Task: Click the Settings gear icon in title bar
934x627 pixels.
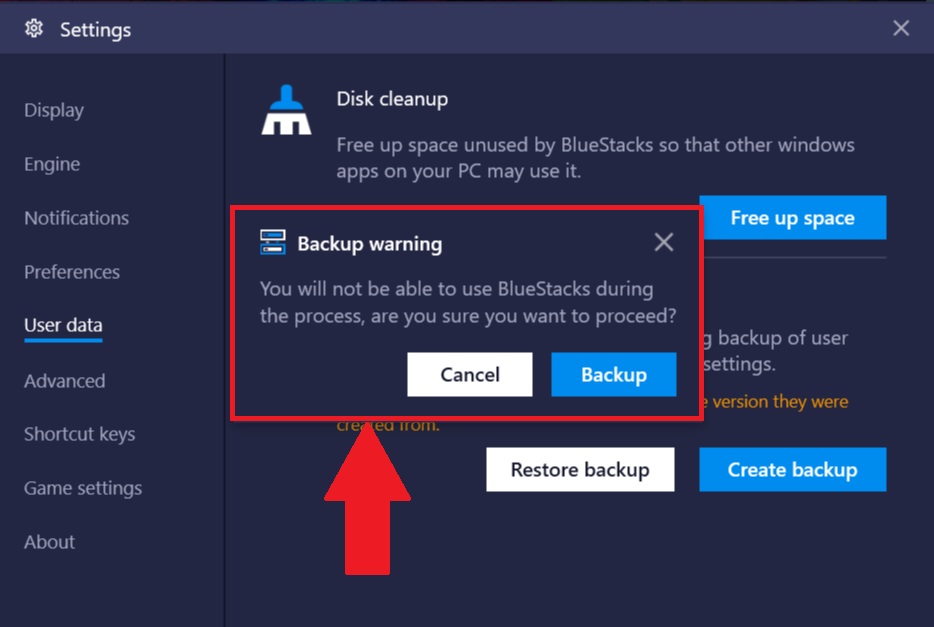Action: click(34, 29)
